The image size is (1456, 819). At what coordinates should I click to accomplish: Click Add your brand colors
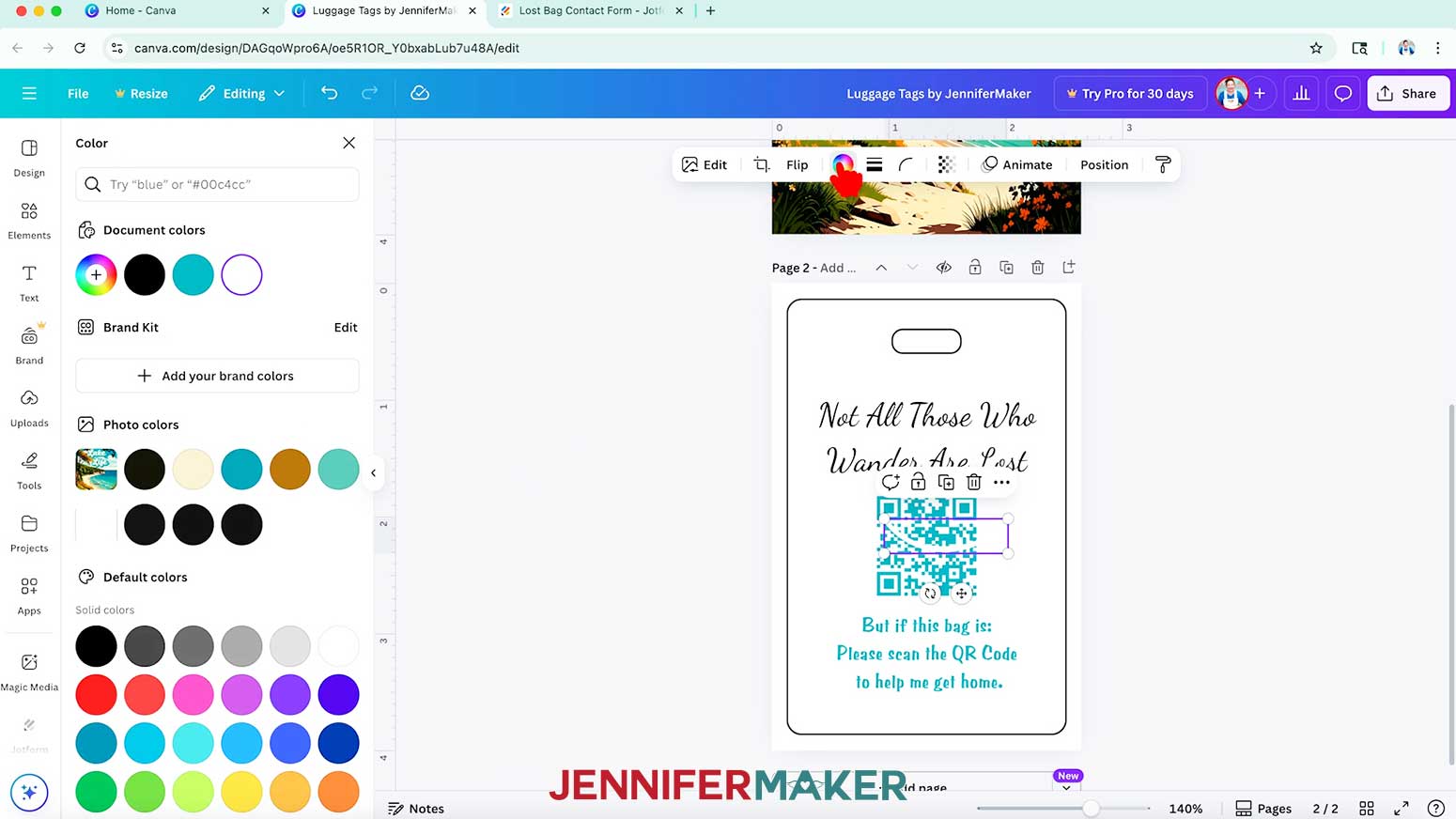click(x=217, y=376)
